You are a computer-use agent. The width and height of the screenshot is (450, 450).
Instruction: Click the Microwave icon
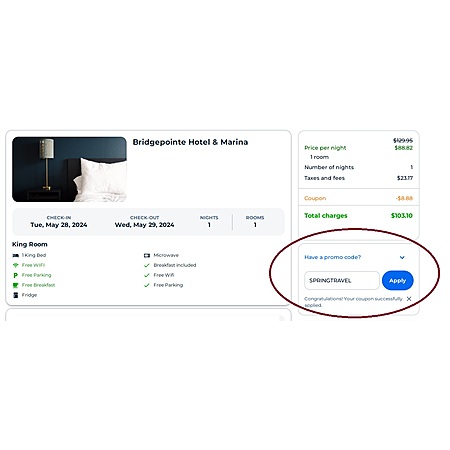click(x=147, y=255)
